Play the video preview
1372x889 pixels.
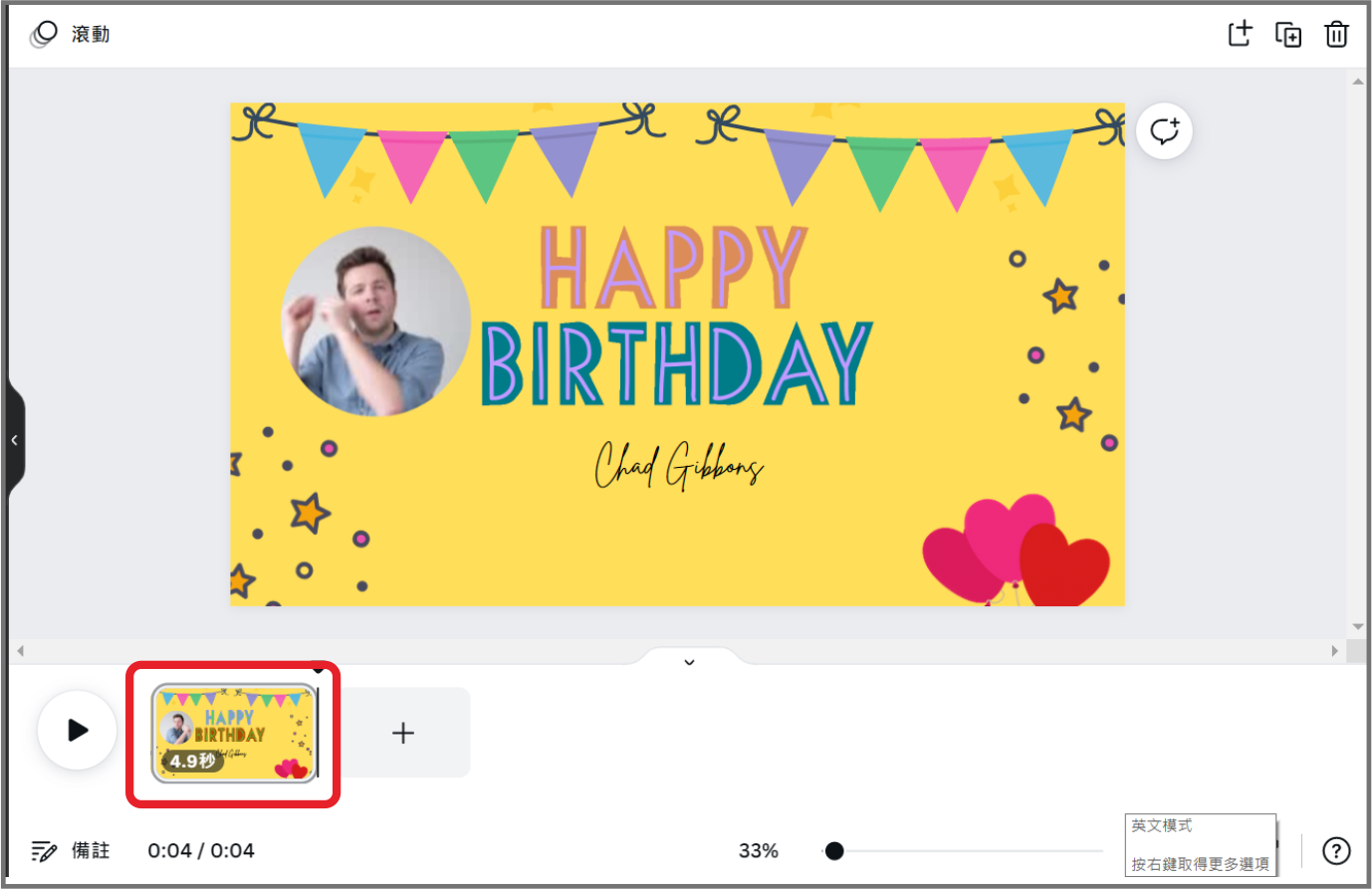point(78,731)
